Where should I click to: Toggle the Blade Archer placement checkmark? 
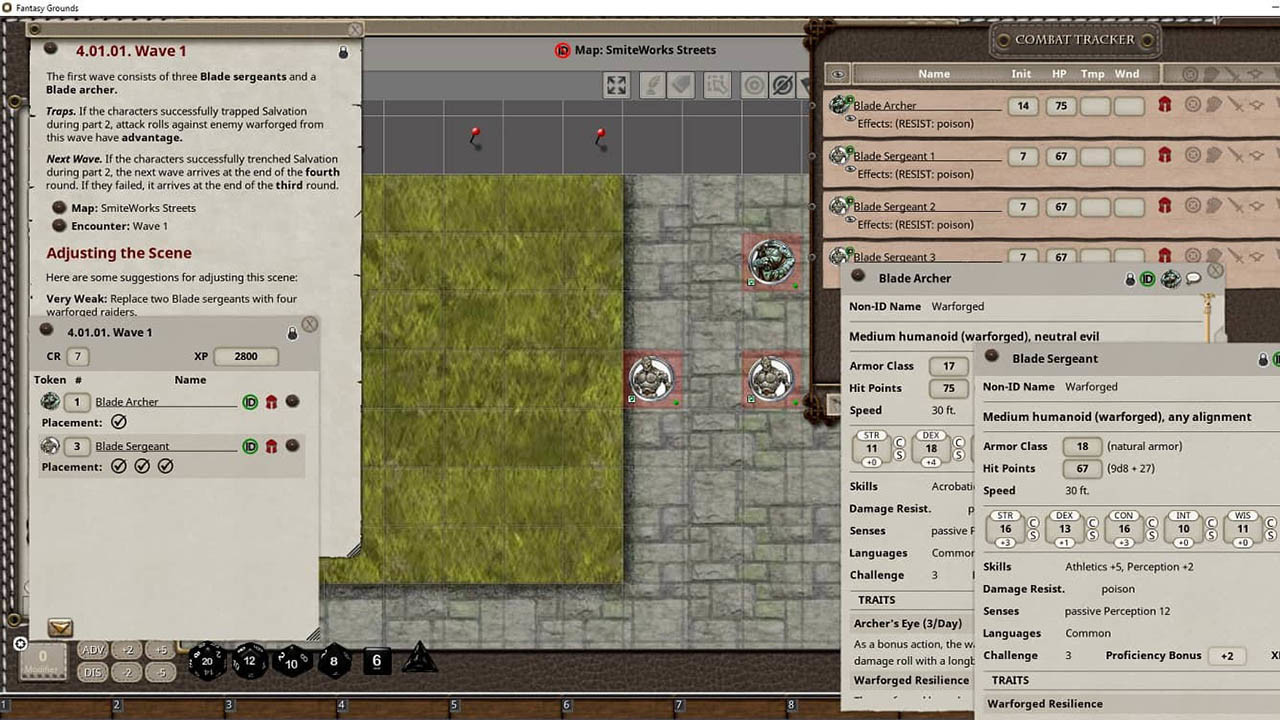119,422
